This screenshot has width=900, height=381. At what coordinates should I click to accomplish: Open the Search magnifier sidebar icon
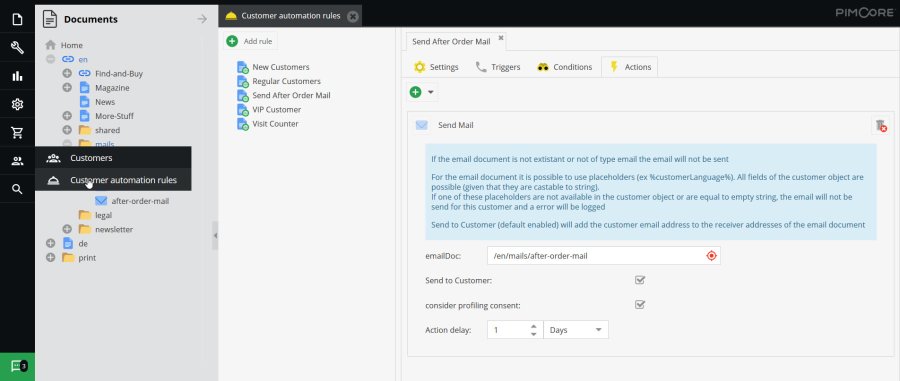pyautogui.click(x=17, y=189)
